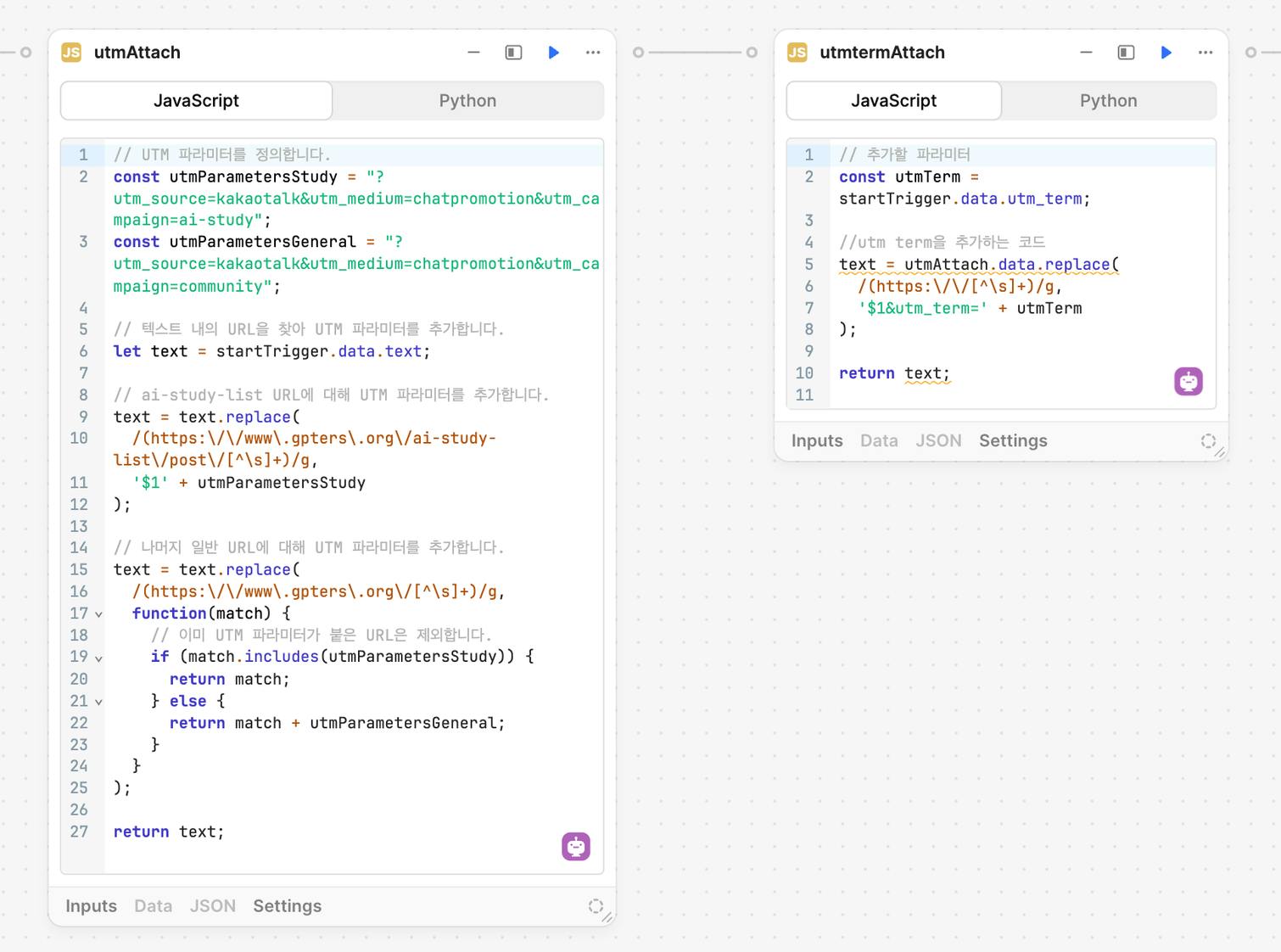This screenshot has width=1281, height=952.
Task: Click 'return text;' in utmtermAttach editor
Action: pos(894,373)
